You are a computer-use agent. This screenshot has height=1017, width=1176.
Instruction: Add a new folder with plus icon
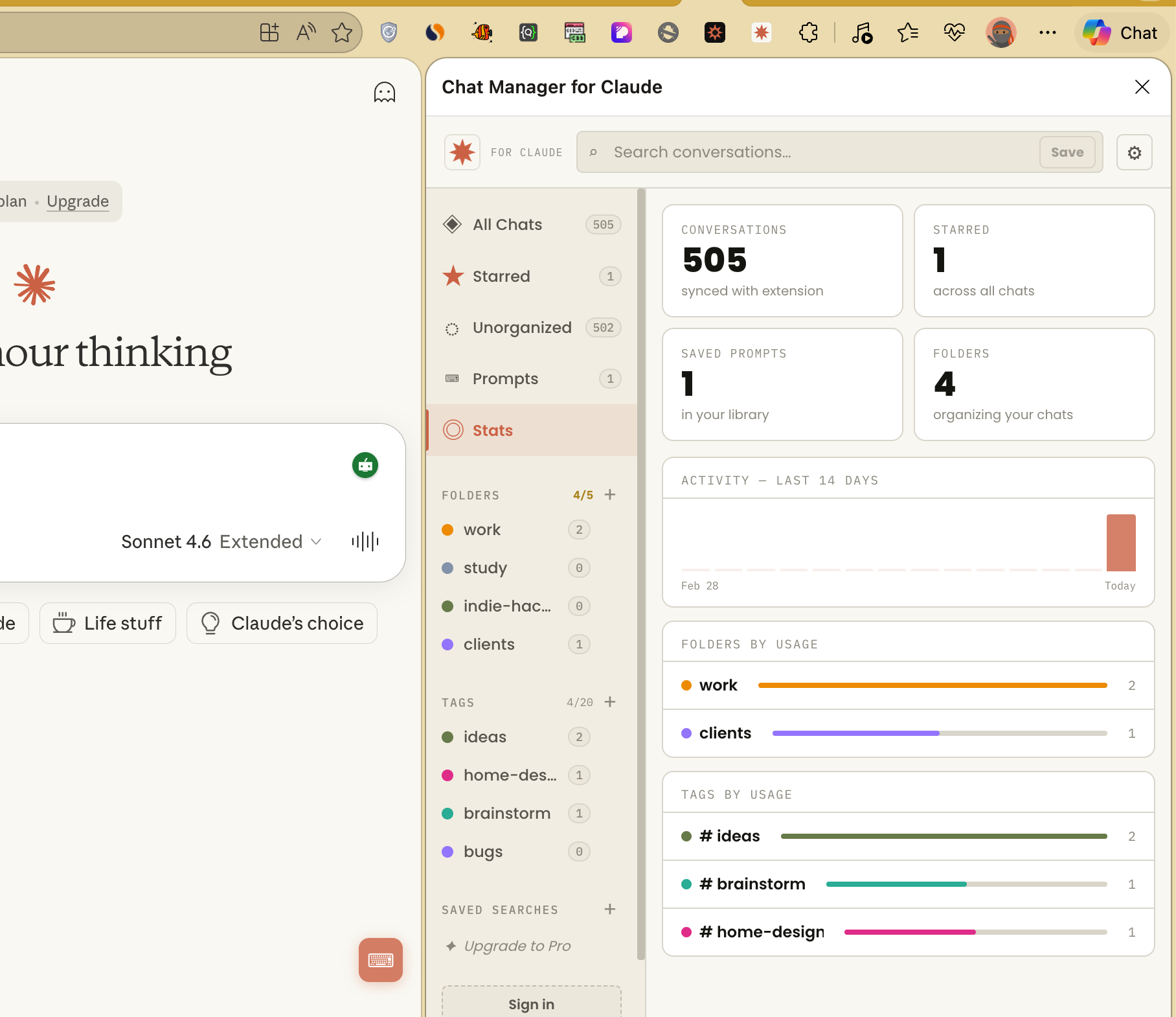pos(610,495)
